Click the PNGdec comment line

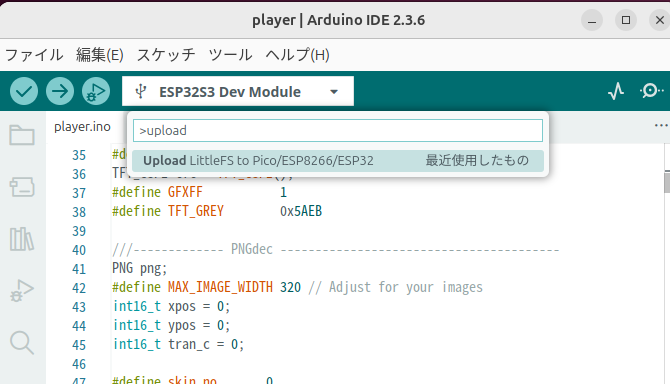point(335,249)
